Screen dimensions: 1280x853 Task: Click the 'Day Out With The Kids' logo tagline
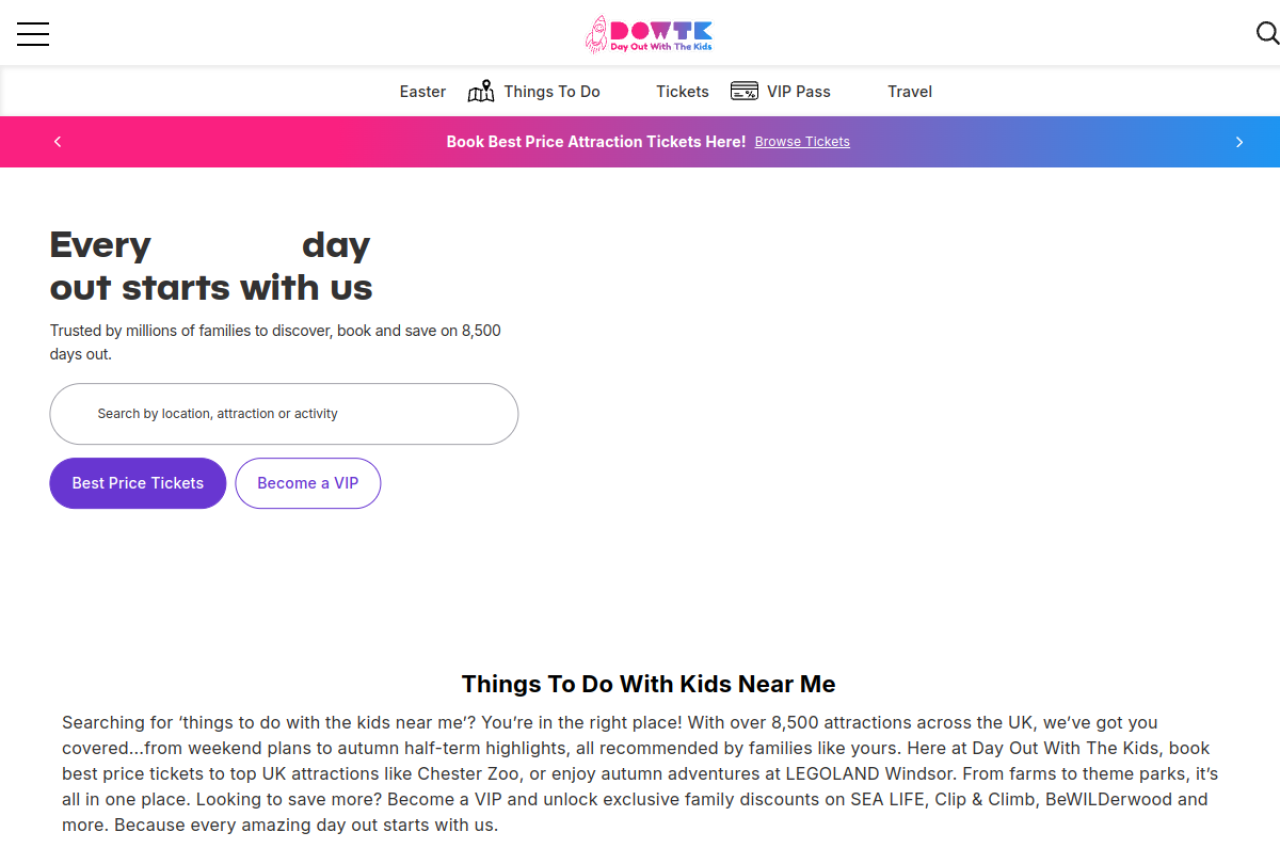661,47
